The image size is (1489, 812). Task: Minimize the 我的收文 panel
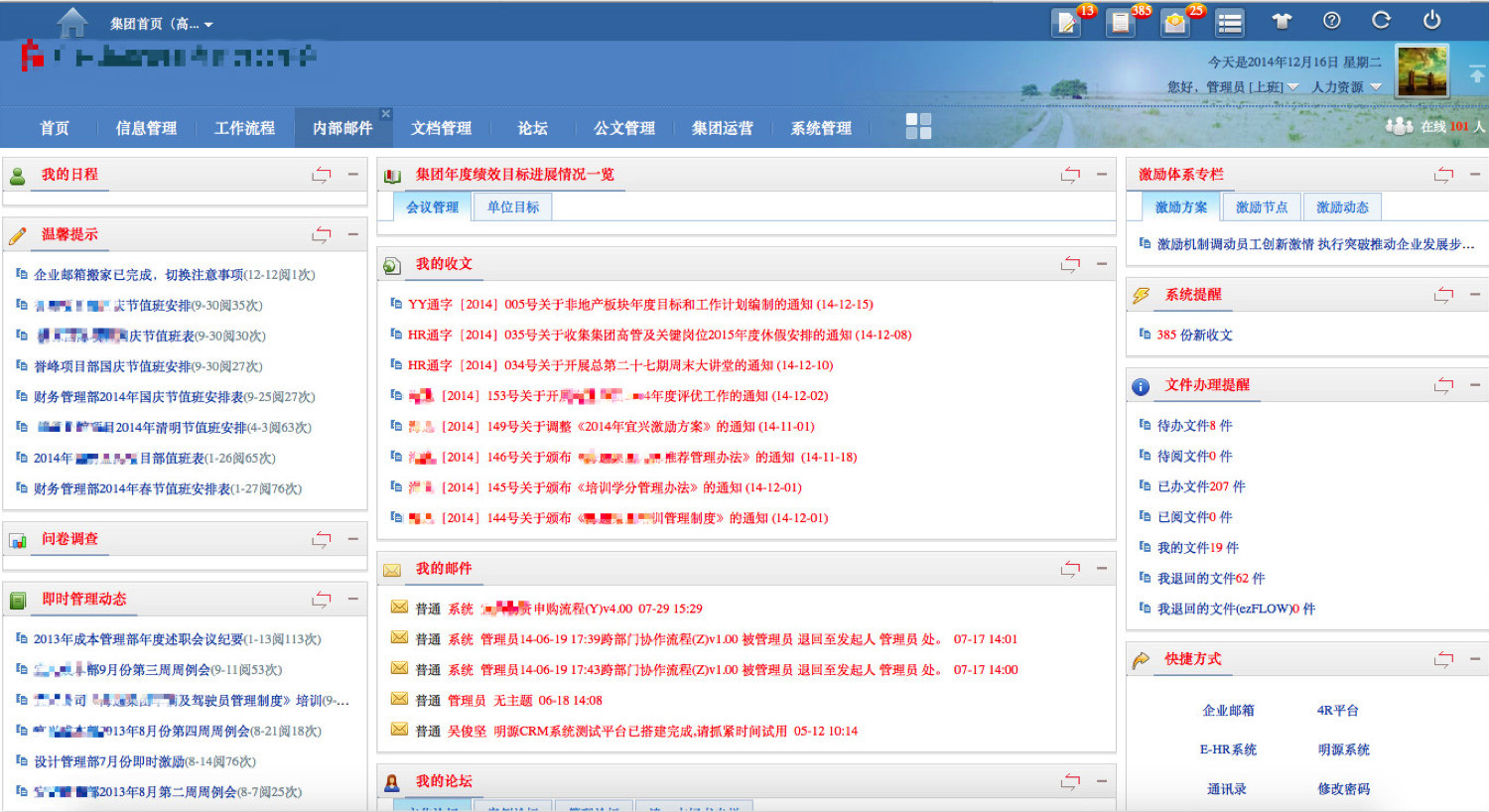coord(1101,264)
